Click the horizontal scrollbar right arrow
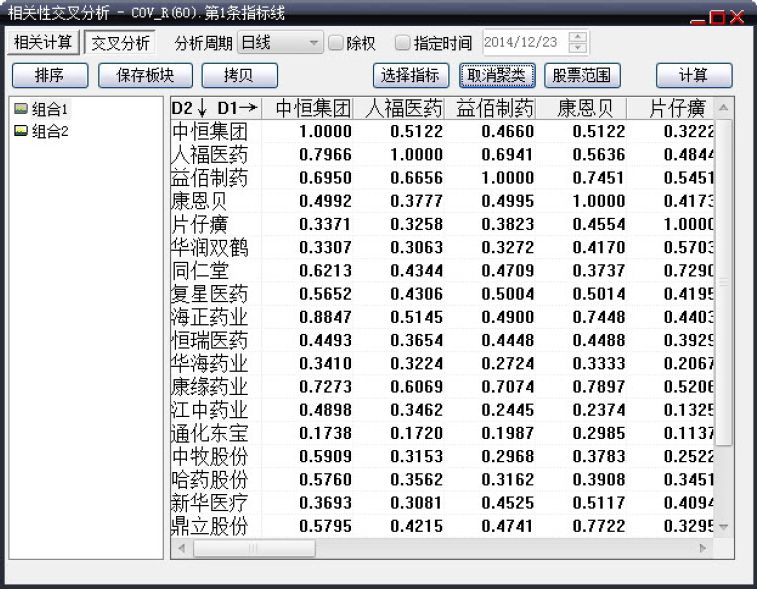 tap(703, 548)
